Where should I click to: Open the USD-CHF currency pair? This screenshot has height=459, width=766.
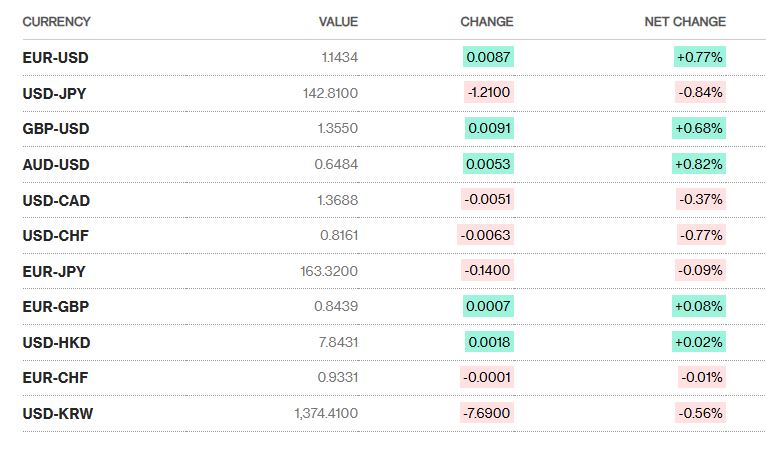click(55, 236)
